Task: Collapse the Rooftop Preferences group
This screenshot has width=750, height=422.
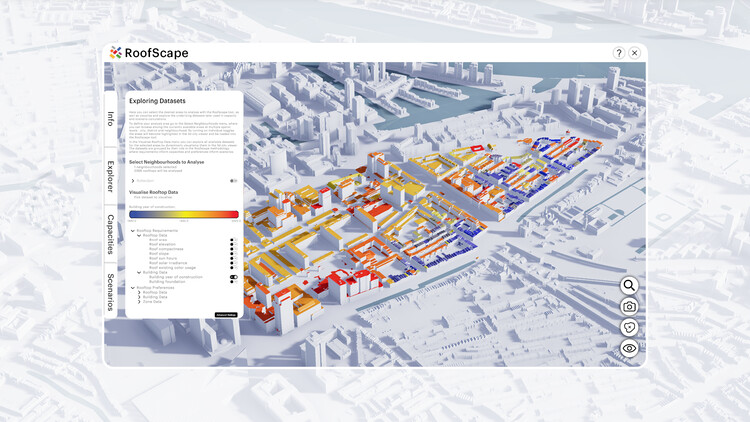Action: pyautogui.click(x=132, y=287)
